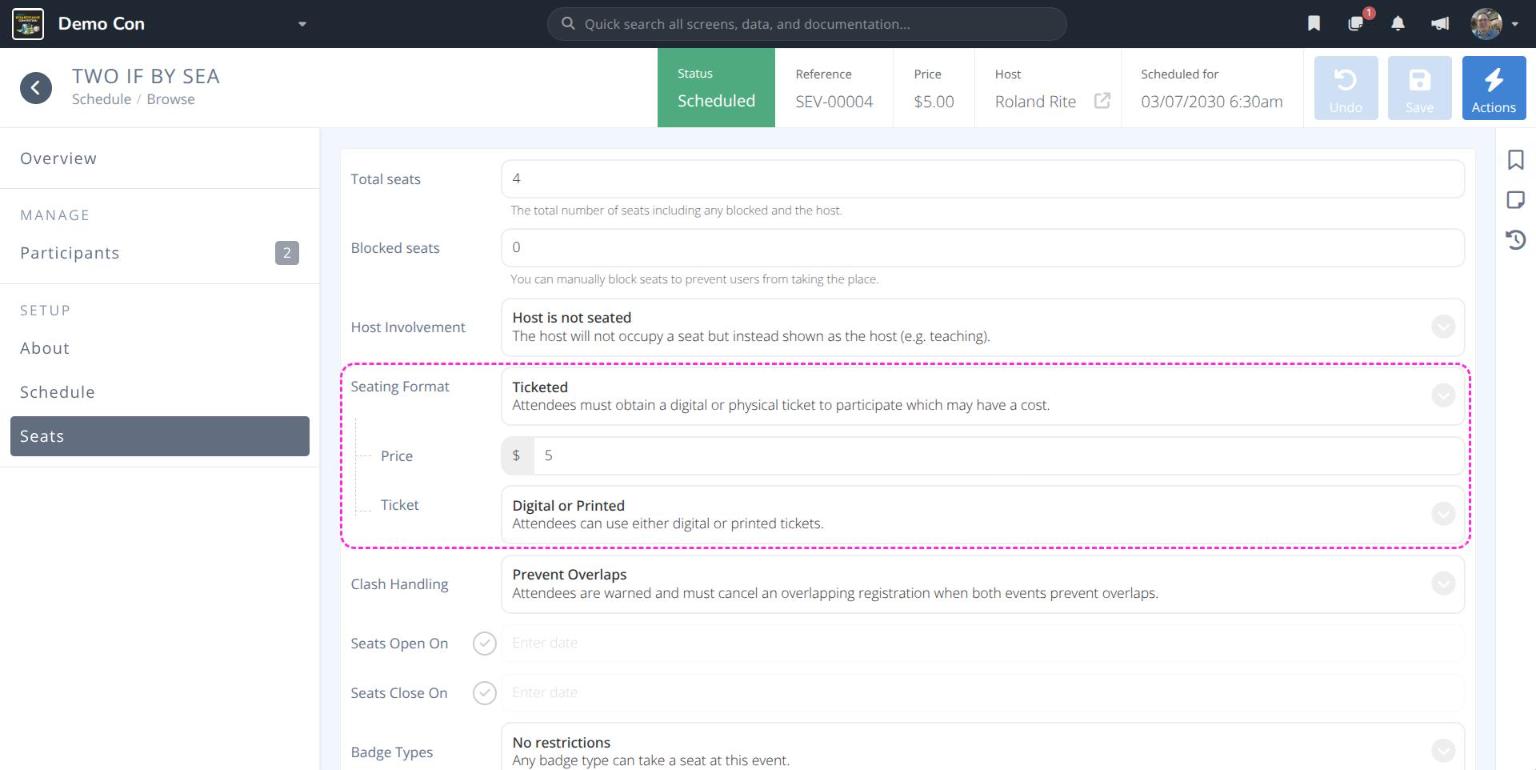
Task: Open the history icon in right sidebar
Action: pos(1516,240)
